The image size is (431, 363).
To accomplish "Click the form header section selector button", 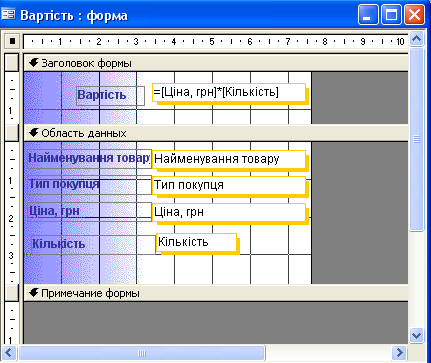I will click(x=12, y=62).
